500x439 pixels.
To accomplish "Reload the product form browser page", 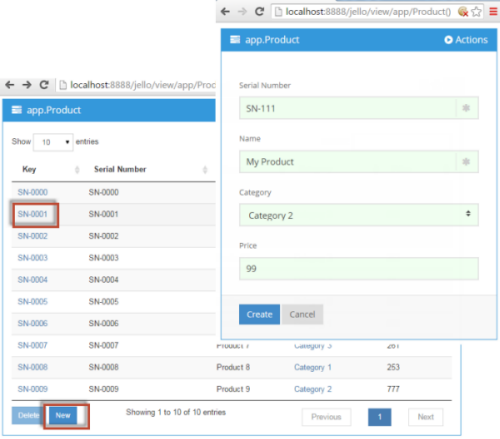I will (x=259, y=12).
